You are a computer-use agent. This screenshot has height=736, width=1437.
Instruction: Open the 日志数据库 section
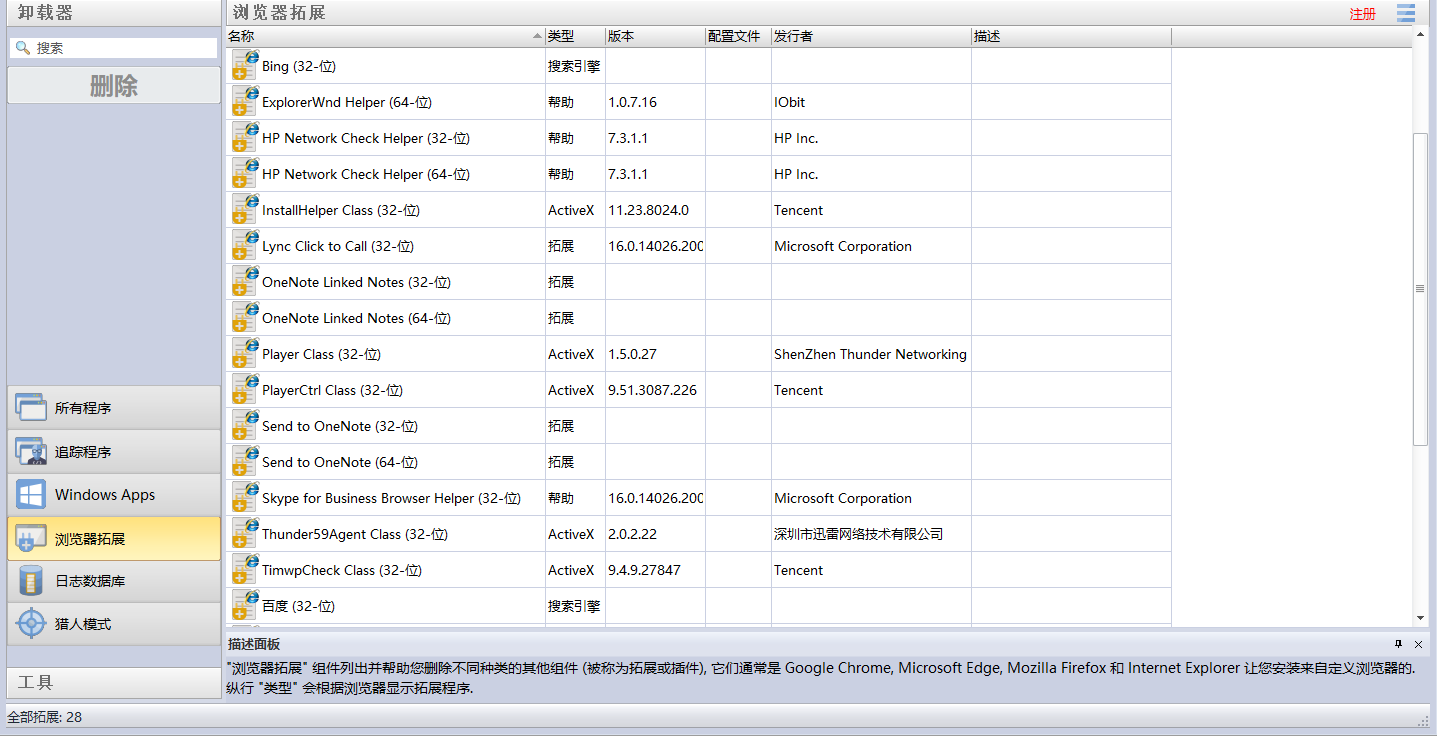113,581
